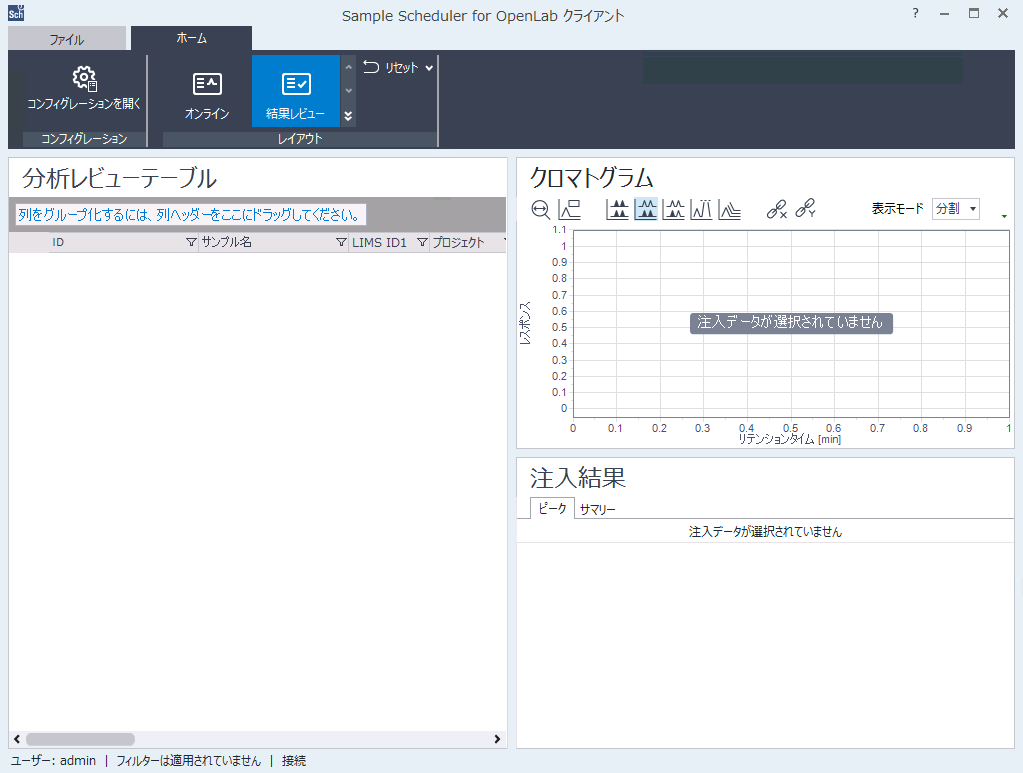Open the LIMS ID1 column filter funnel
The width and height of the screenshot is (1023, 773).
(422, 242)
